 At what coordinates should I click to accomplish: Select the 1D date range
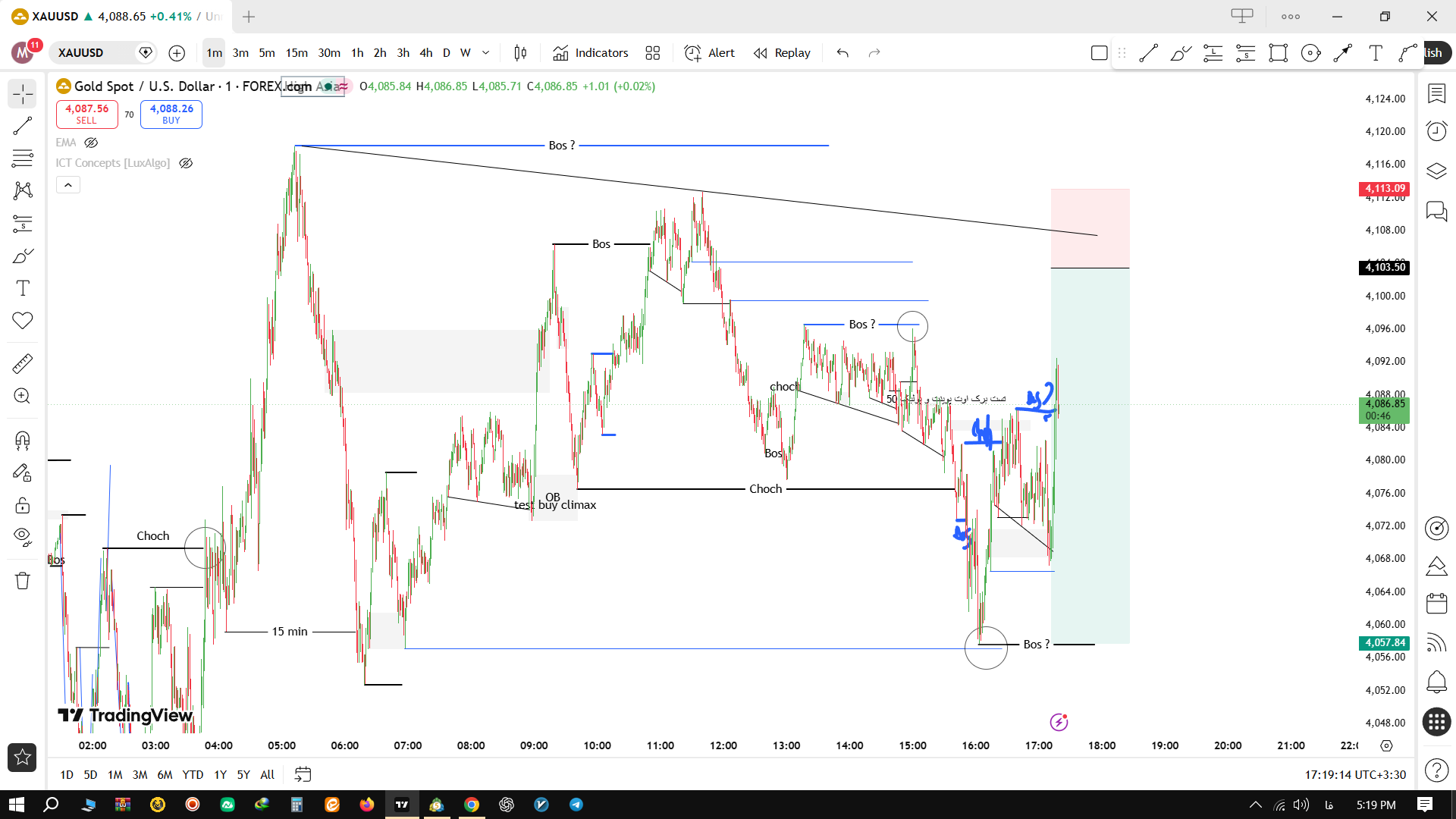point(67,775)
